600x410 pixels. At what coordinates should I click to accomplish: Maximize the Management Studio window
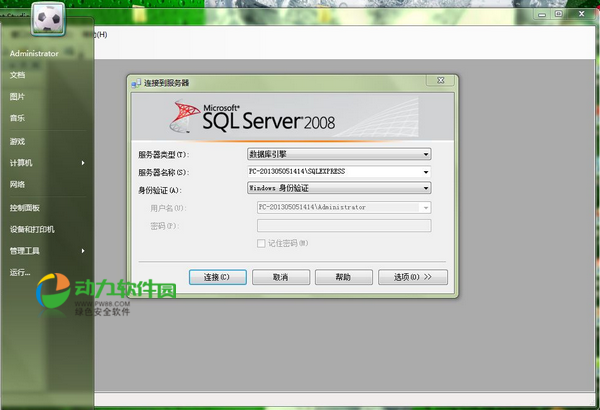559,14
